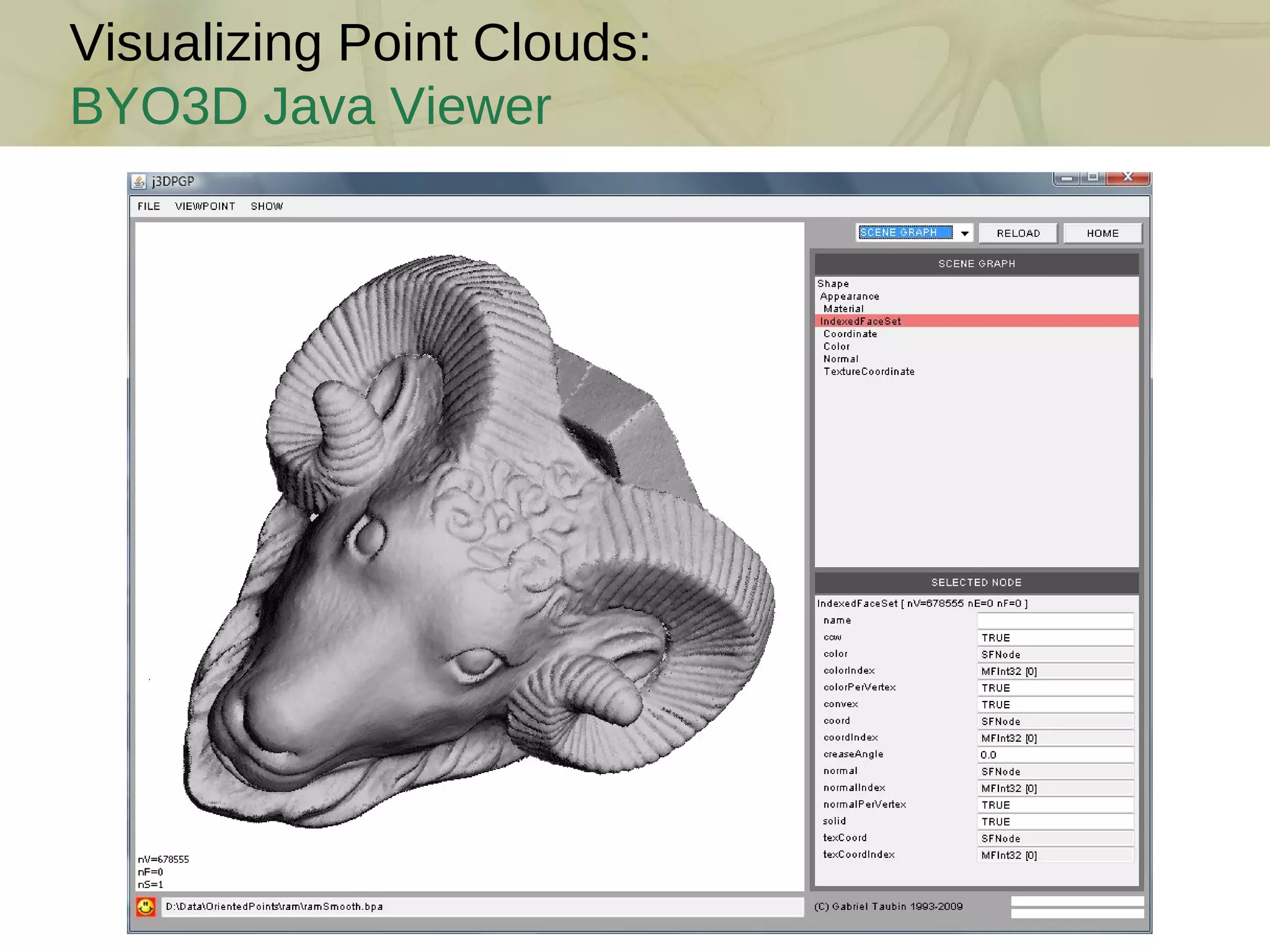Click the nS=1 viewport label
This screenshot has width=1270, height=952.
(x=150, y=884)
